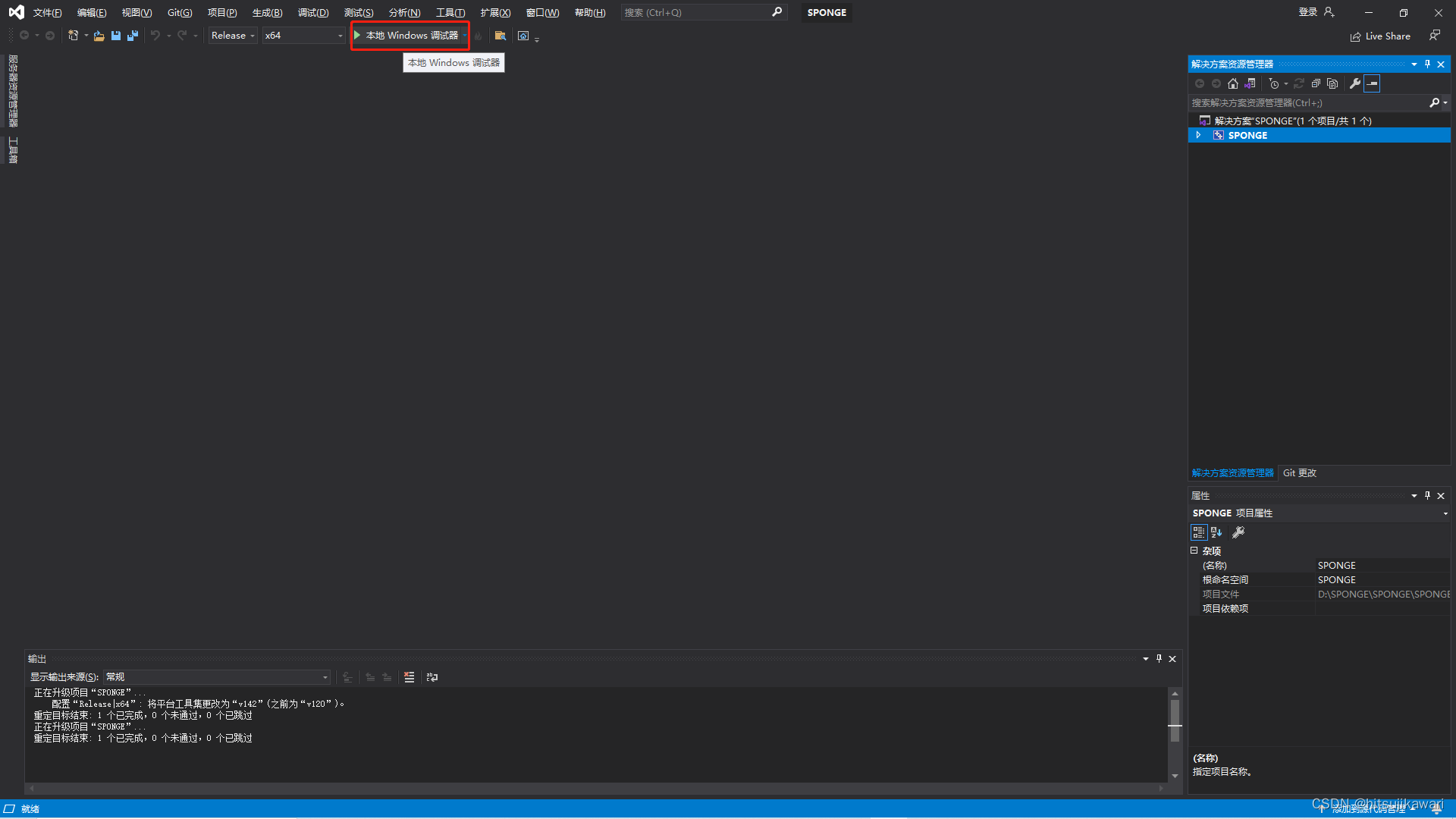Click the wrench properties icon in Solution Explorer
The height and width of the screenshot is (819, 1456).
click(1355, 83)
